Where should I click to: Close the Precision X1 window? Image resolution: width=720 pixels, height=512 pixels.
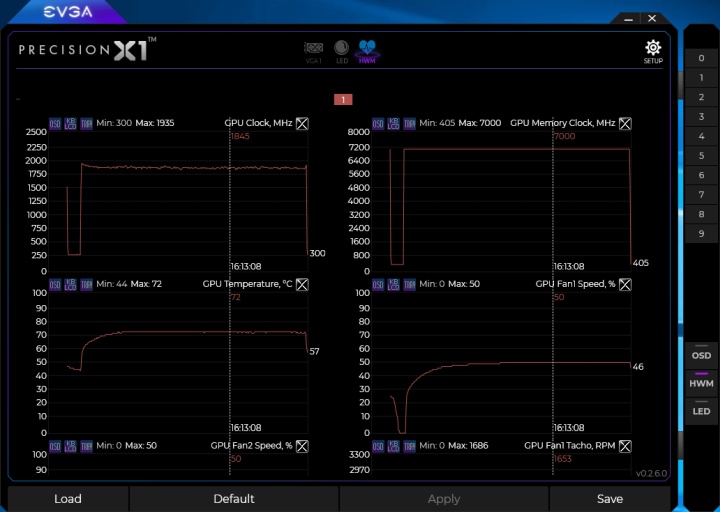652,18
